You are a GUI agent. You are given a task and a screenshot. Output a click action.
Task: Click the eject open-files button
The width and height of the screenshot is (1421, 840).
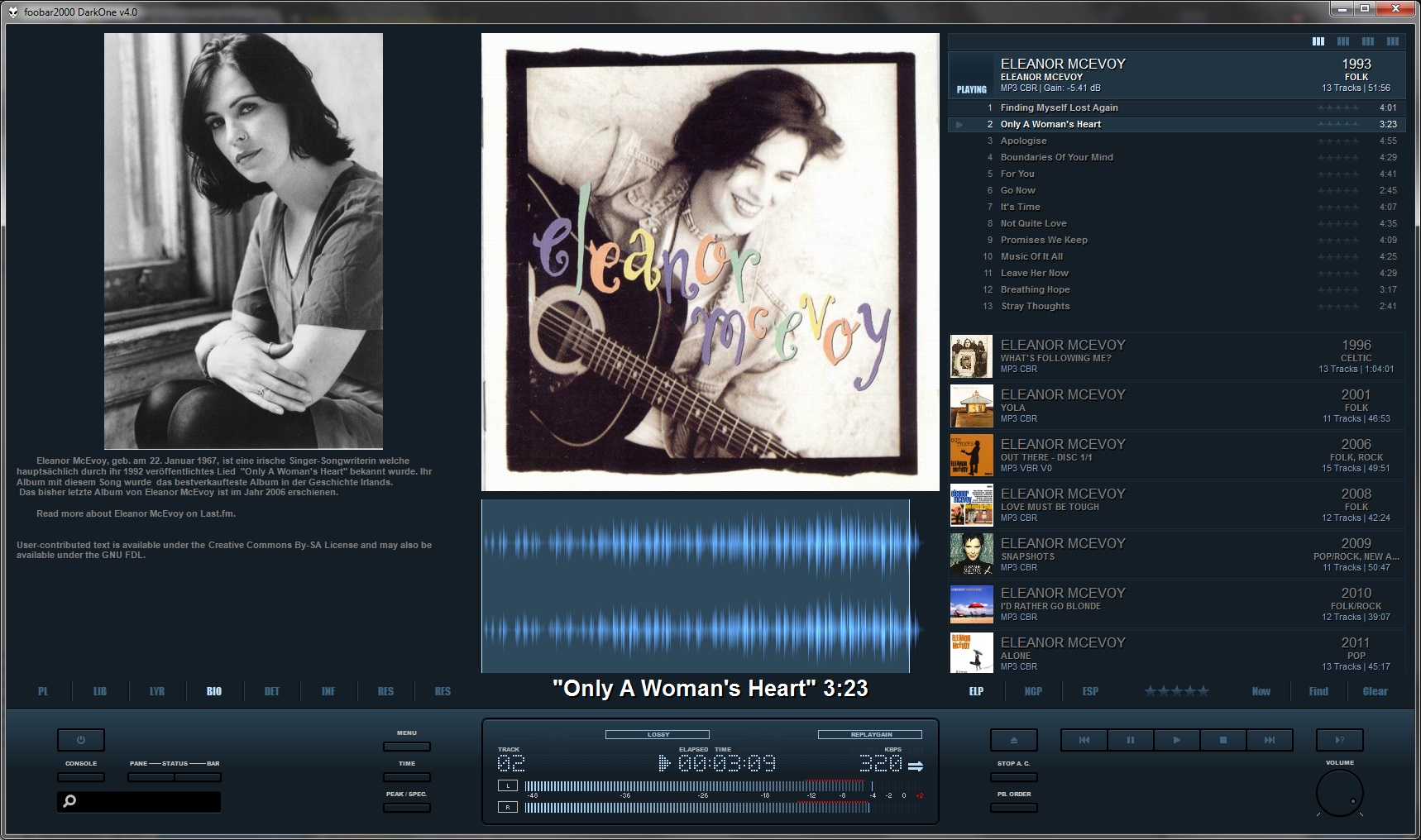pos(1013,740)
